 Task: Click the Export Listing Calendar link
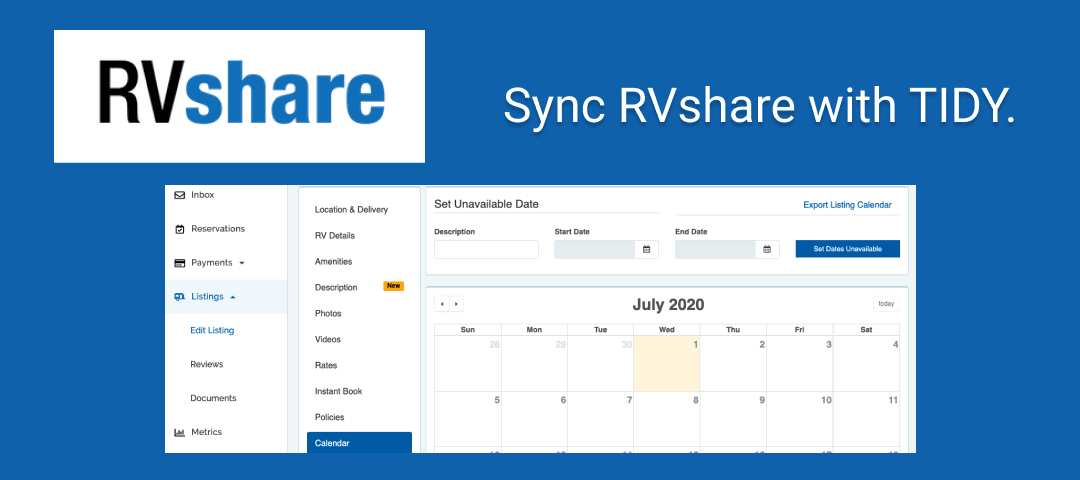click(847, 205)
